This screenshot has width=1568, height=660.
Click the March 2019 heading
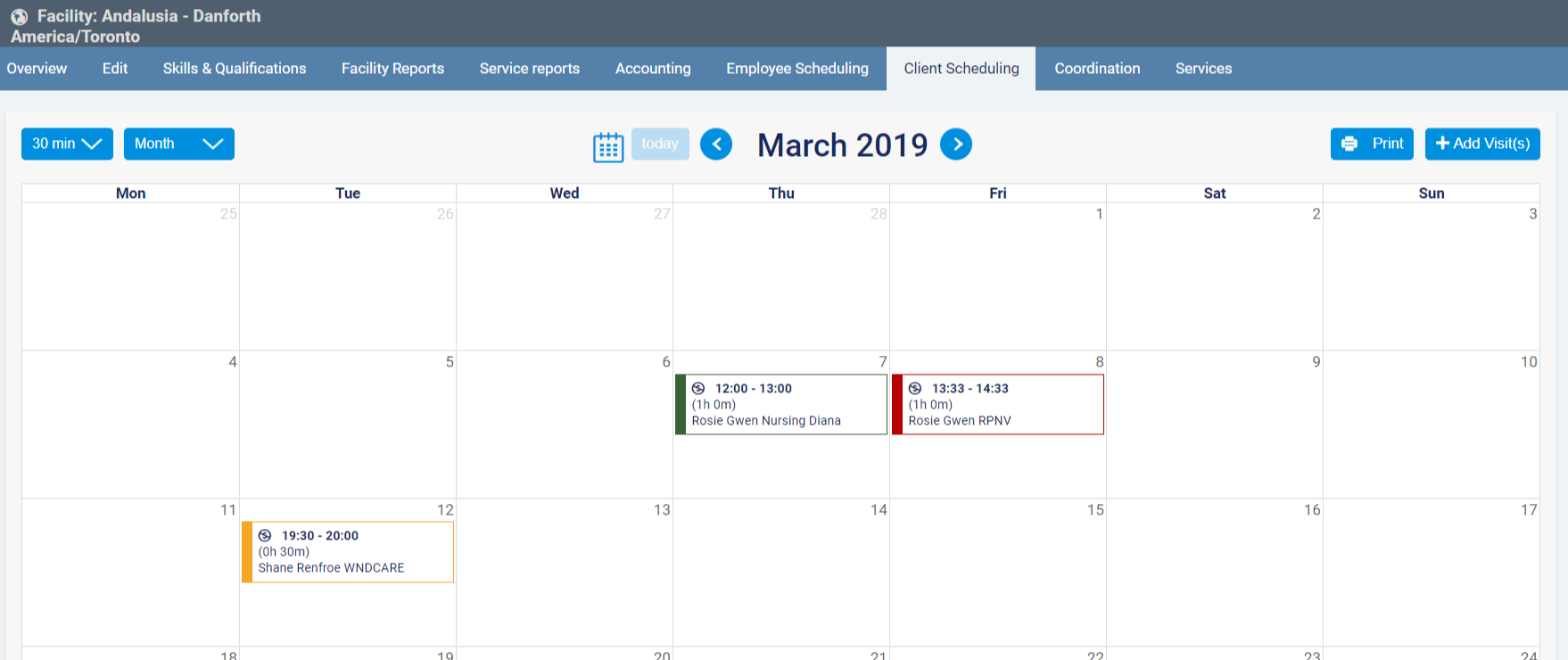843,144
